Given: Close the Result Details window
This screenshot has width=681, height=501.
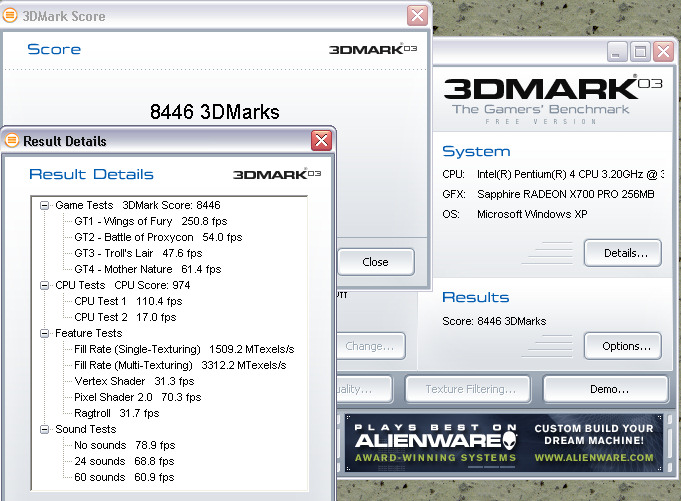Looking at the screenshot, I should pos(321,141).
